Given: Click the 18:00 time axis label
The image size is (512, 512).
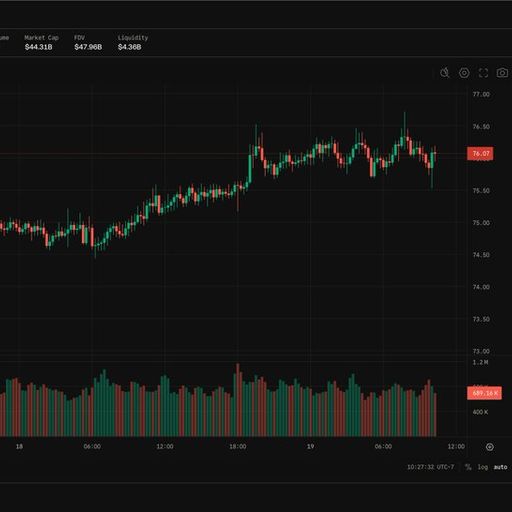Looking at the screenshot, I should pyautogui.click(x=238, y=446).
